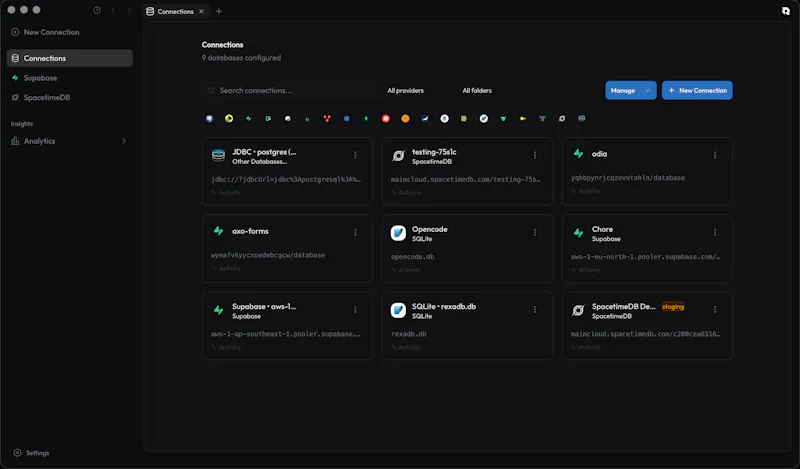Filter by the teal cat-face provider icon
Image resolution: width=800 pixels, height=469 pixels.
click(x=503, y=118)
